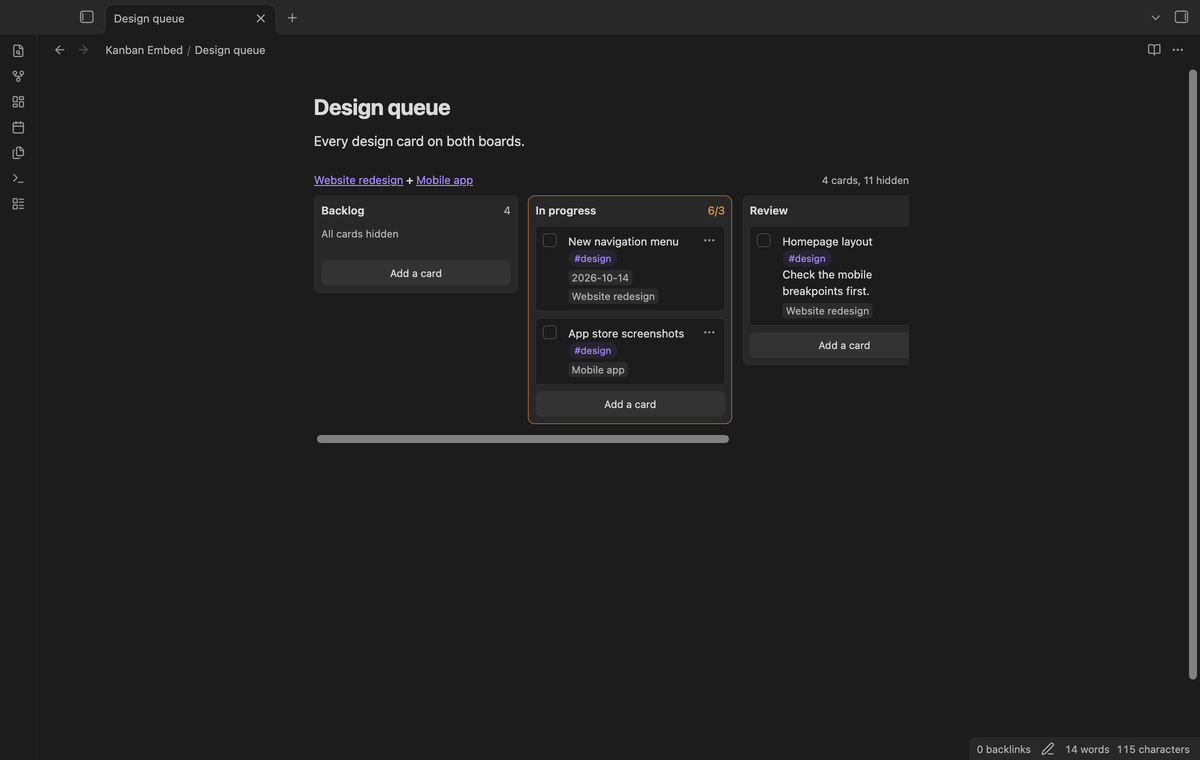Open the New navigation menu card options

(709, 241)
